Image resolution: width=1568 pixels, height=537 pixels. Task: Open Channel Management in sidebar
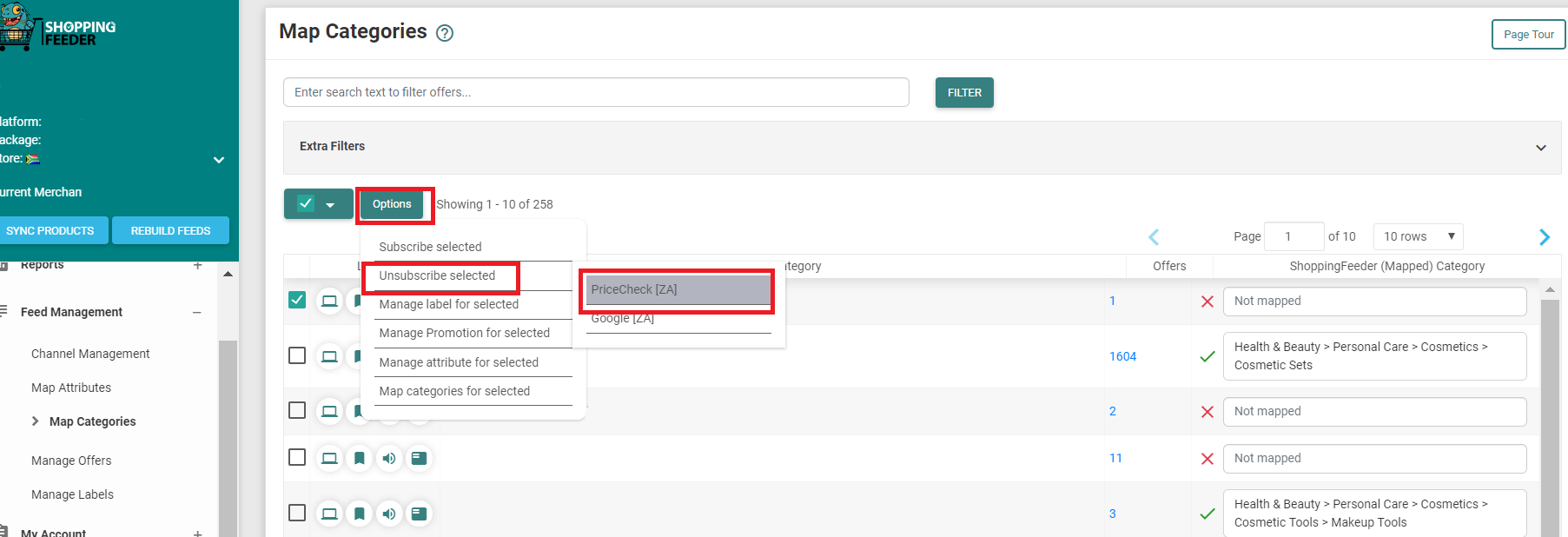point(90,354)
